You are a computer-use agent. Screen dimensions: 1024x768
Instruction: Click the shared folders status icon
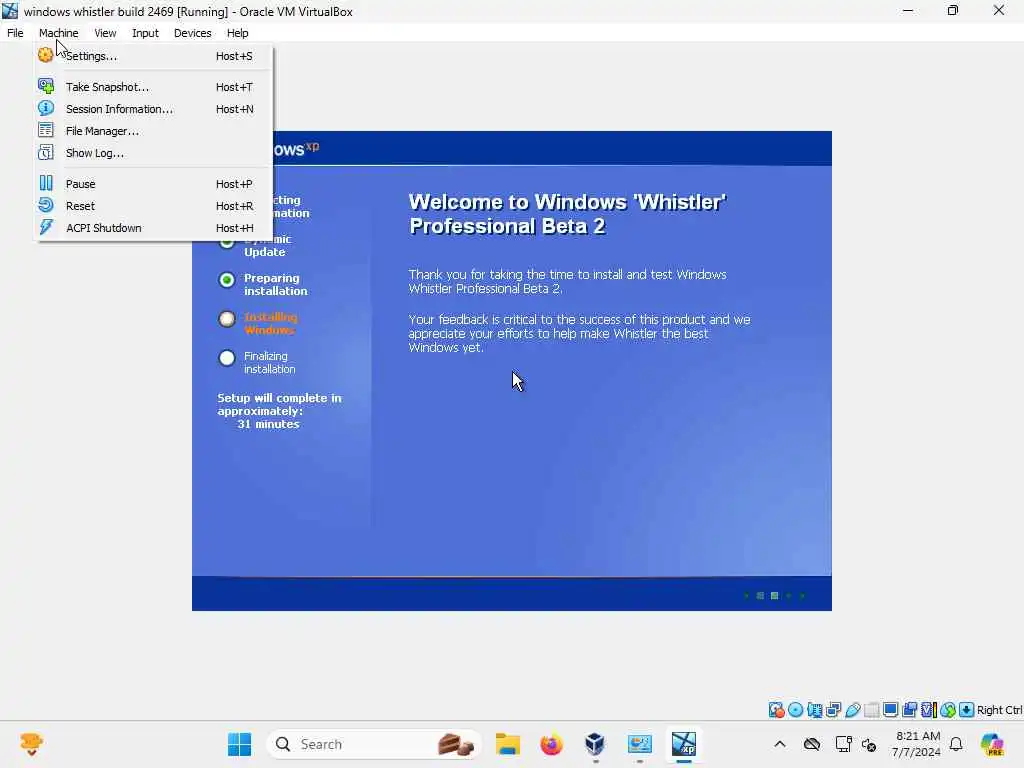(871, 710)
